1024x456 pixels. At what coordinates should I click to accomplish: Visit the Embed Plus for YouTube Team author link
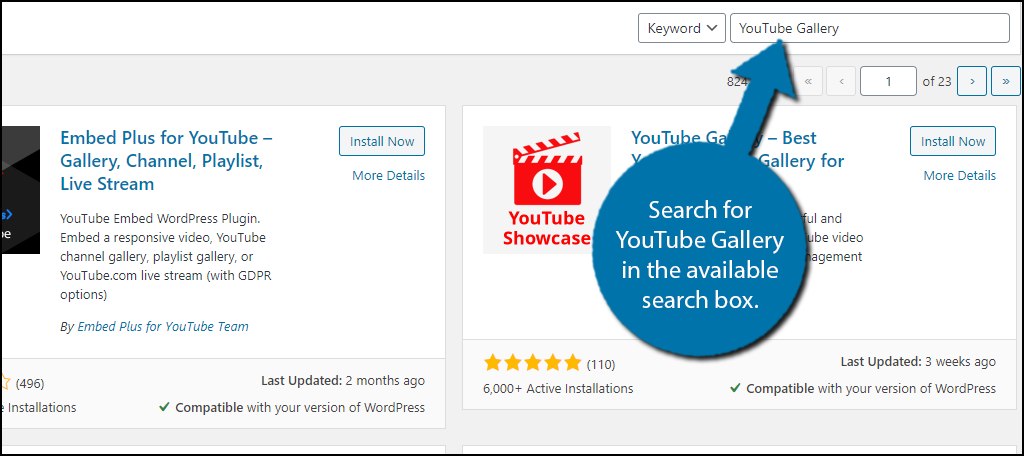tap(163, 326)
